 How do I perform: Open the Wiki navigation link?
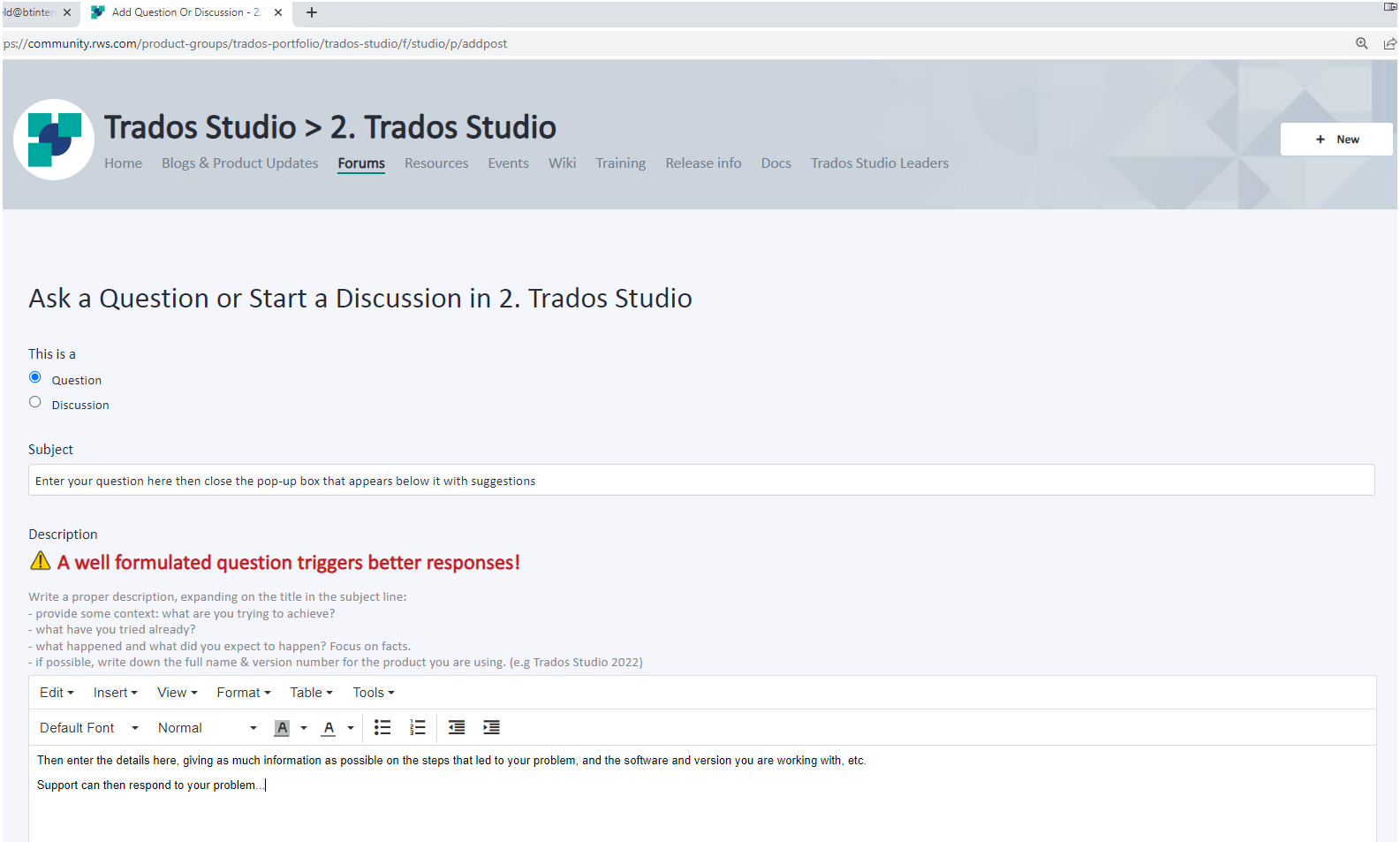tap(562, 163)
